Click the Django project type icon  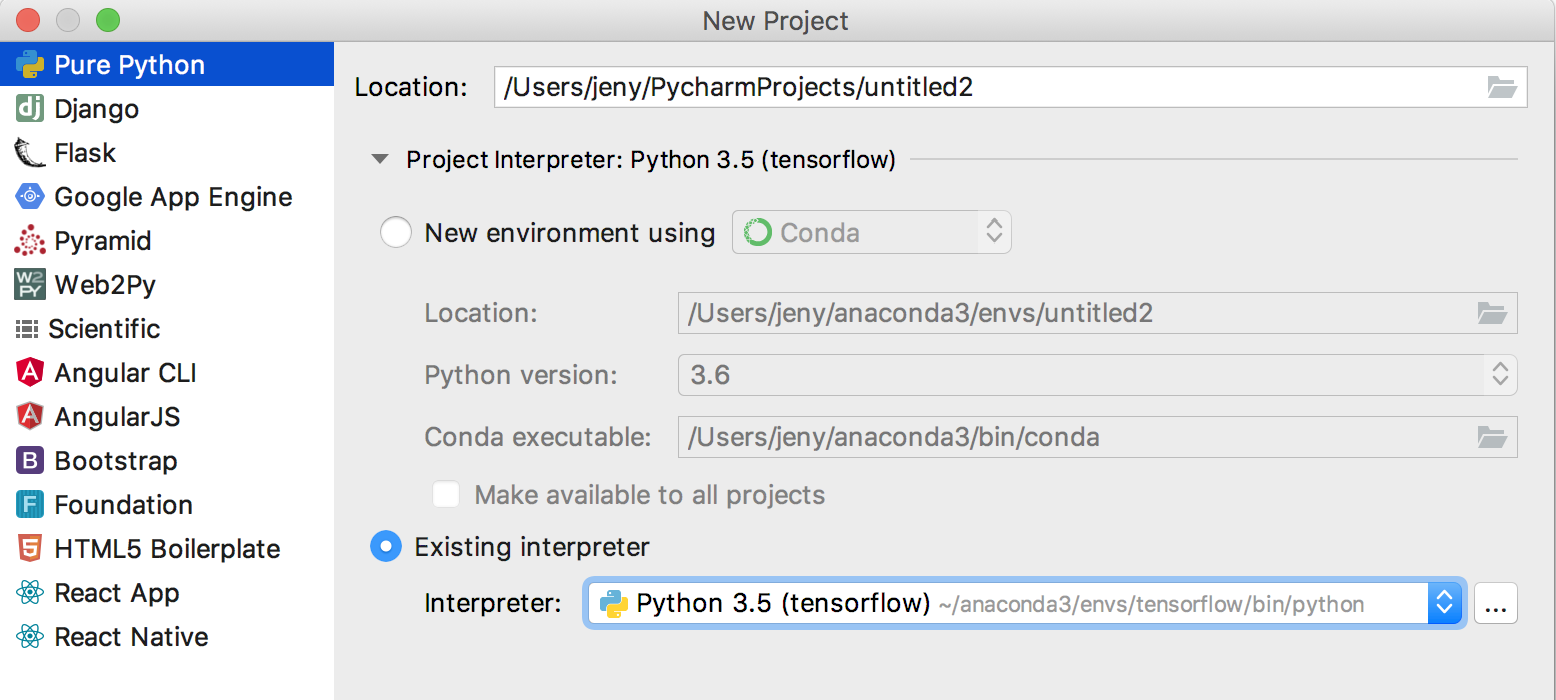(30, 109)
